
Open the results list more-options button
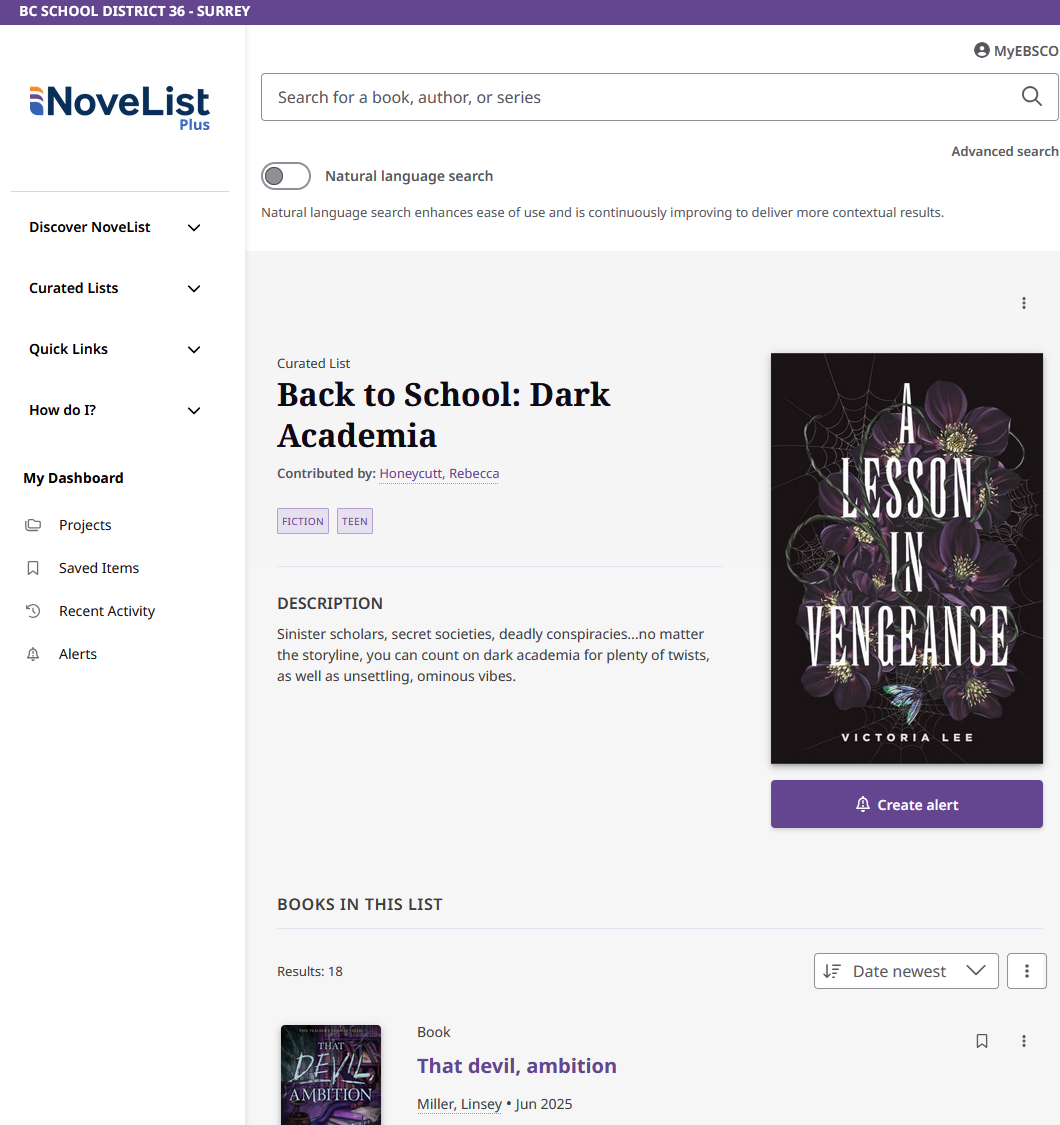(1027, 971)
